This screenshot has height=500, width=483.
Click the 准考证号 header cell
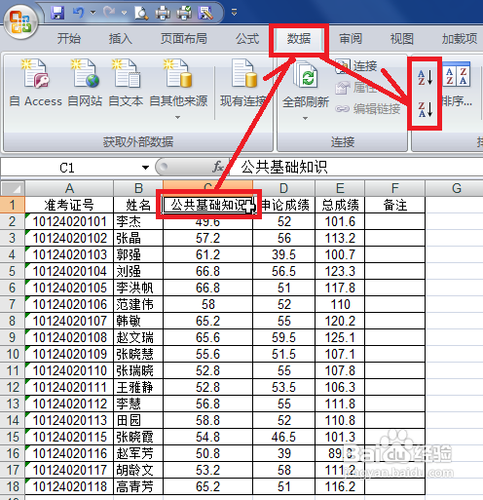[x=69, y=205]
